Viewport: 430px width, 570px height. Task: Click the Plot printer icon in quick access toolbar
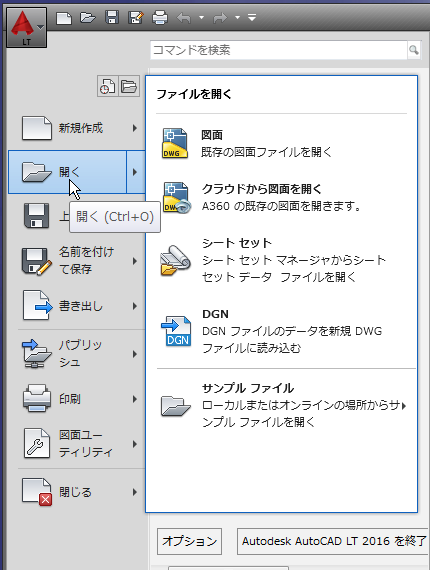(160, 17)
